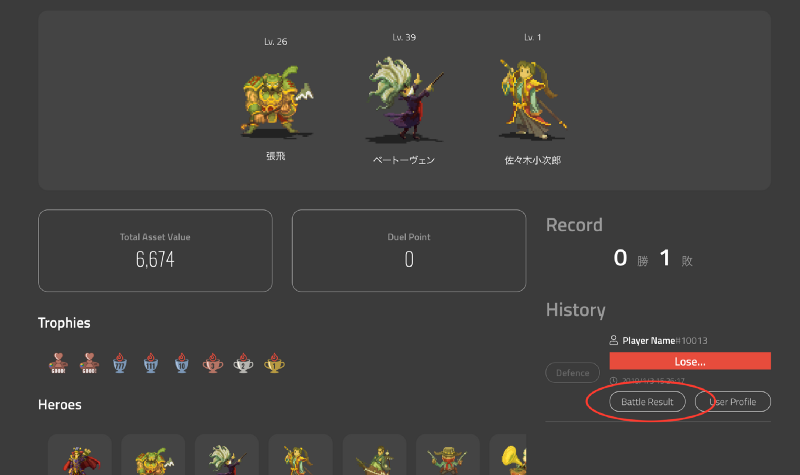This screenshot has width=800, height=475.
Task: Open the golden gramophone card in Heroes
Action: click(x=508, y=455)
